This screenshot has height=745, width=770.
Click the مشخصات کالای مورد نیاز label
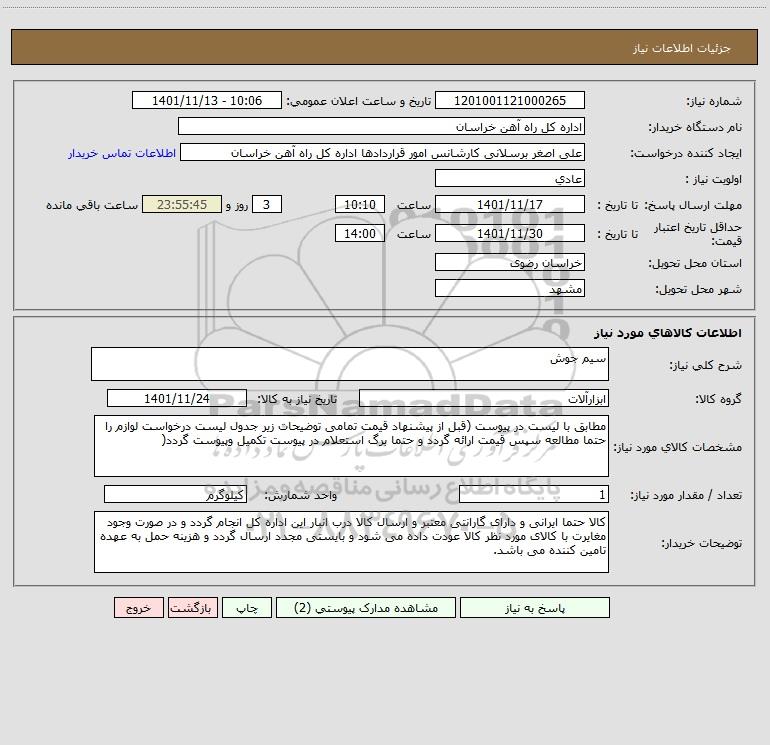pyautogui.click(x=678, y=447)
